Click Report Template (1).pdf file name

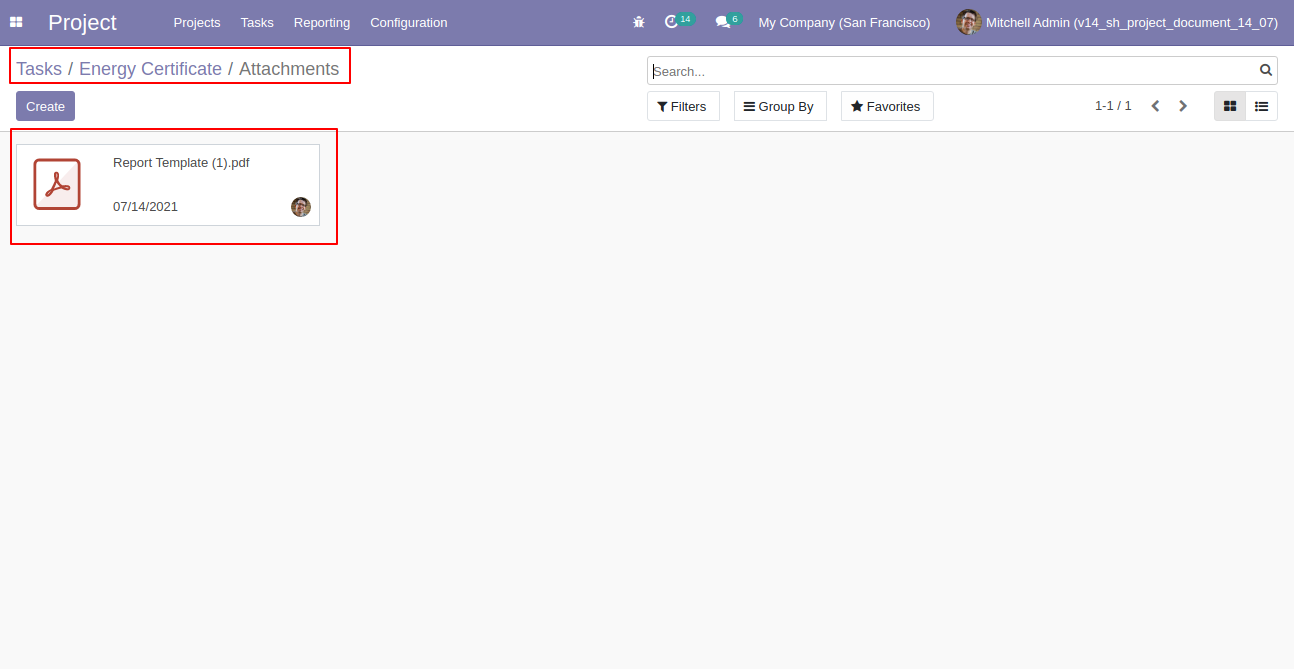(x=181, y=162)
